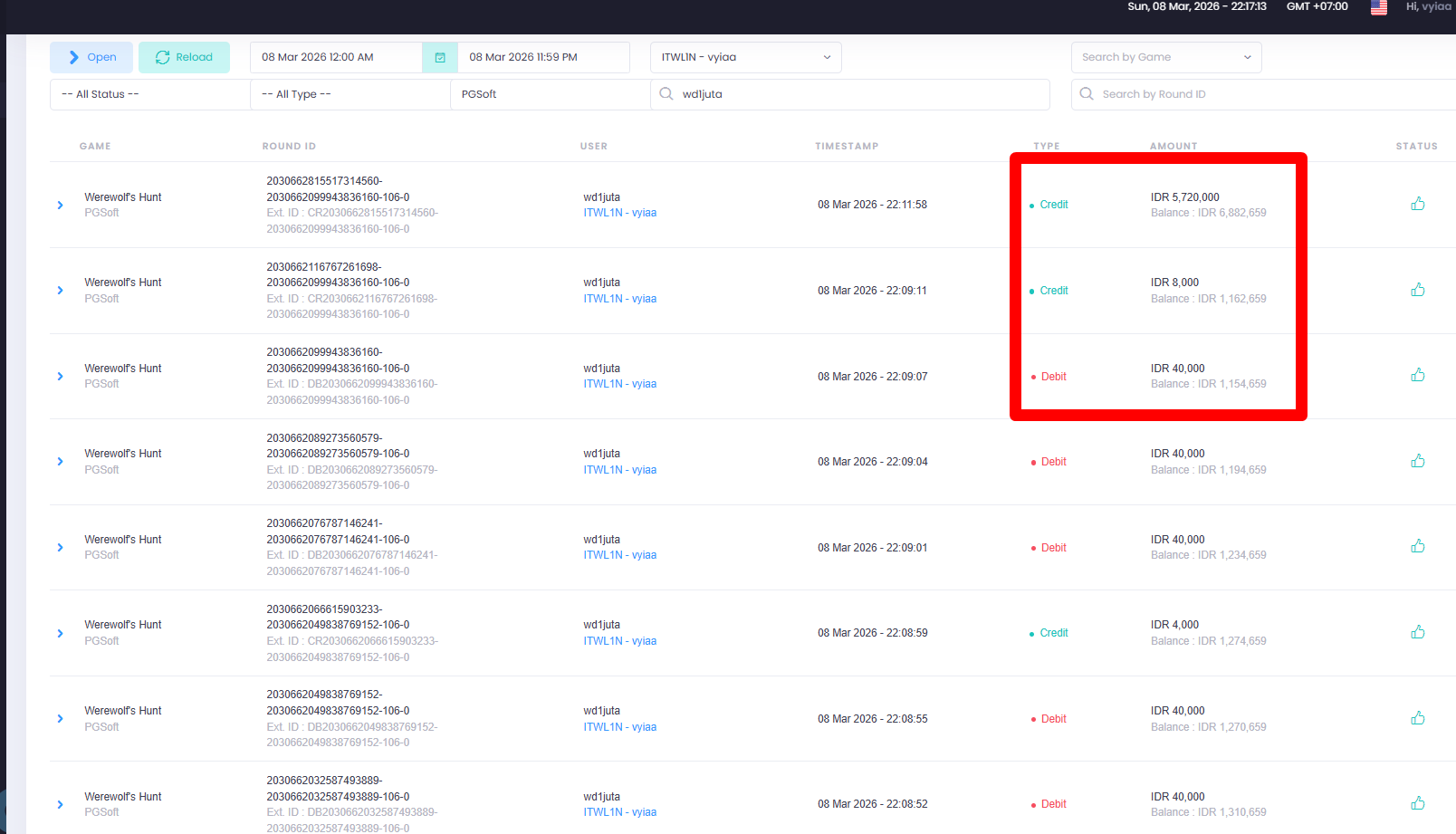Click the TIMESTAMP column header

847,146
